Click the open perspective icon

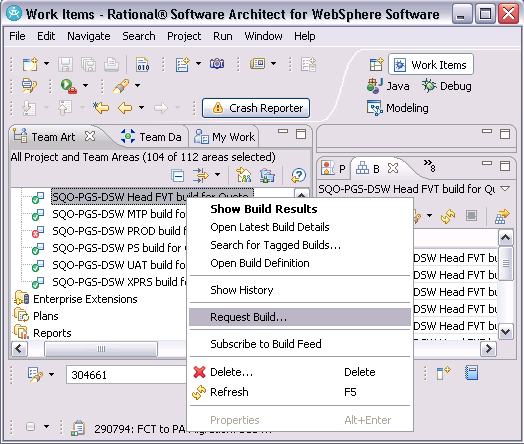coord(376,64)
